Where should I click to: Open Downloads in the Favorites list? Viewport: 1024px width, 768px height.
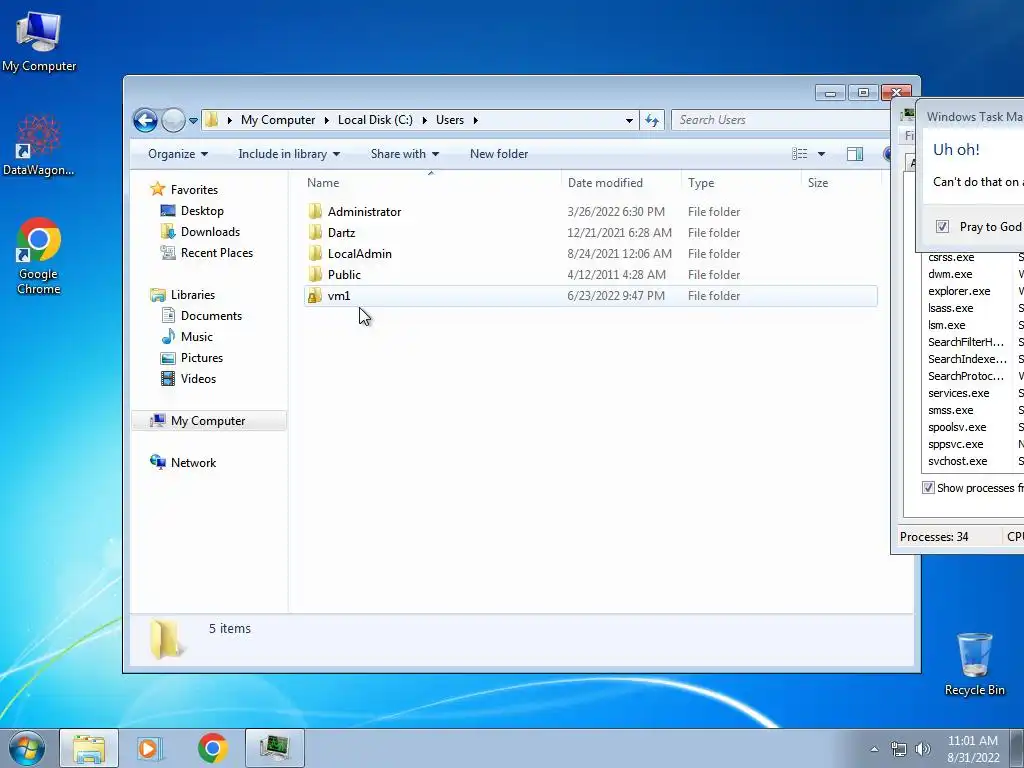(x=210, y=232)
